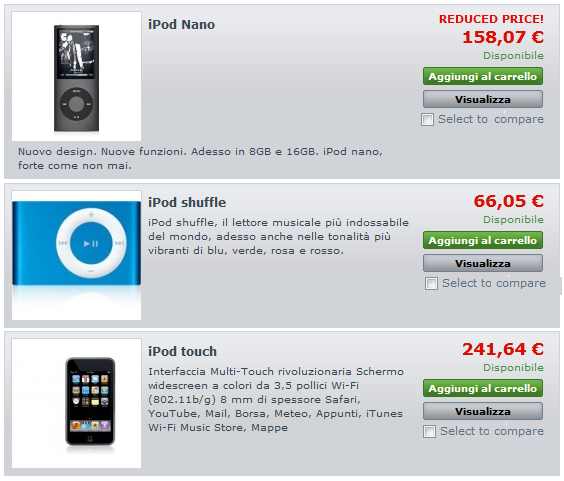Check Select to compare for iPod shuffle

pyautogui.click(x=431, y=283)
